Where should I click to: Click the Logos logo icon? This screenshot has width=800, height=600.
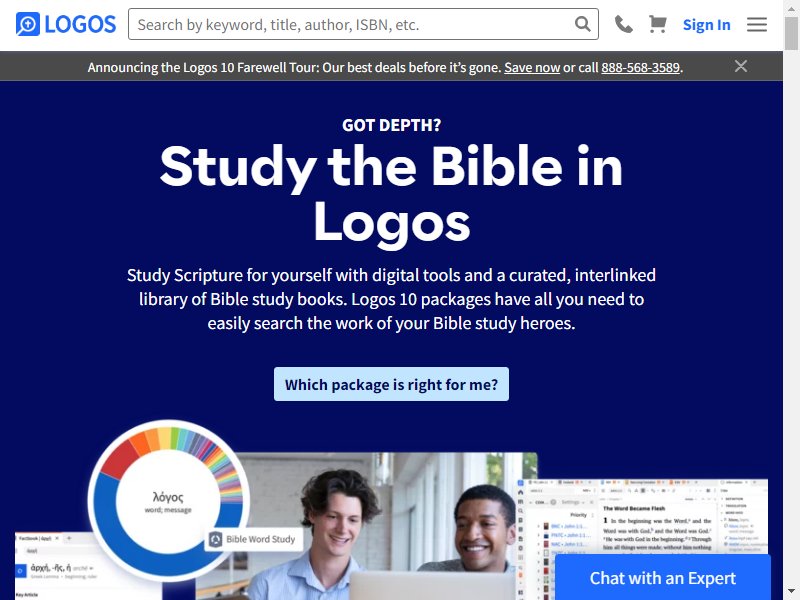[28, 24]
